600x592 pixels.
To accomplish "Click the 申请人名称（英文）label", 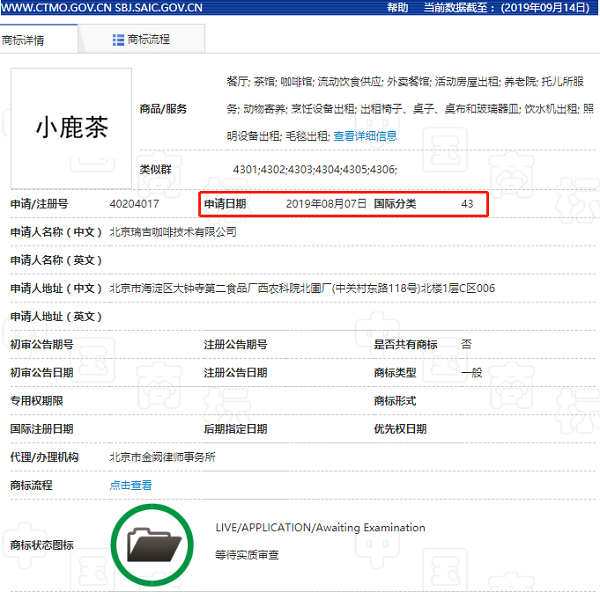I will click(56, 260).
